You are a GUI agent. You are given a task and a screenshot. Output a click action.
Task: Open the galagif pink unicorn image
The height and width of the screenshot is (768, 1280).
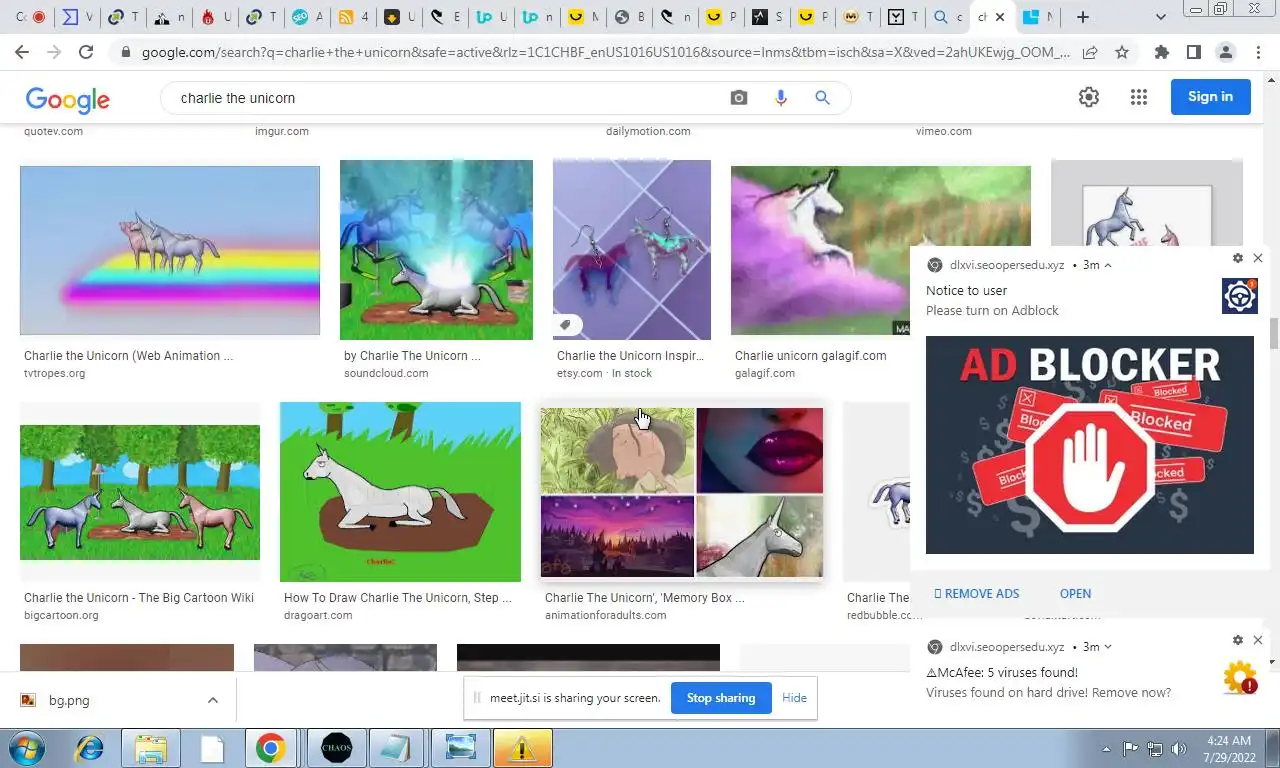[880, 250]
